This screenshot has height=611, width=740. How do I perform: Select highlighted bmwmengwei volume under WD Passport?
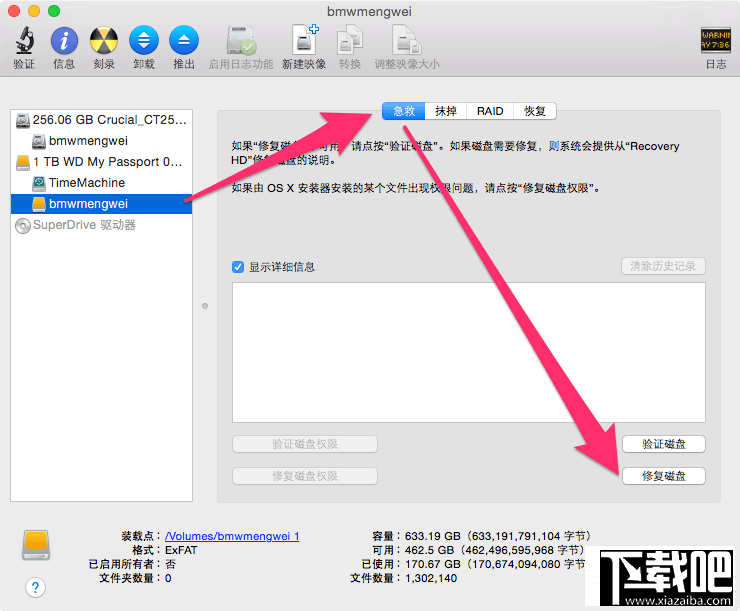(x=101, y=204)
